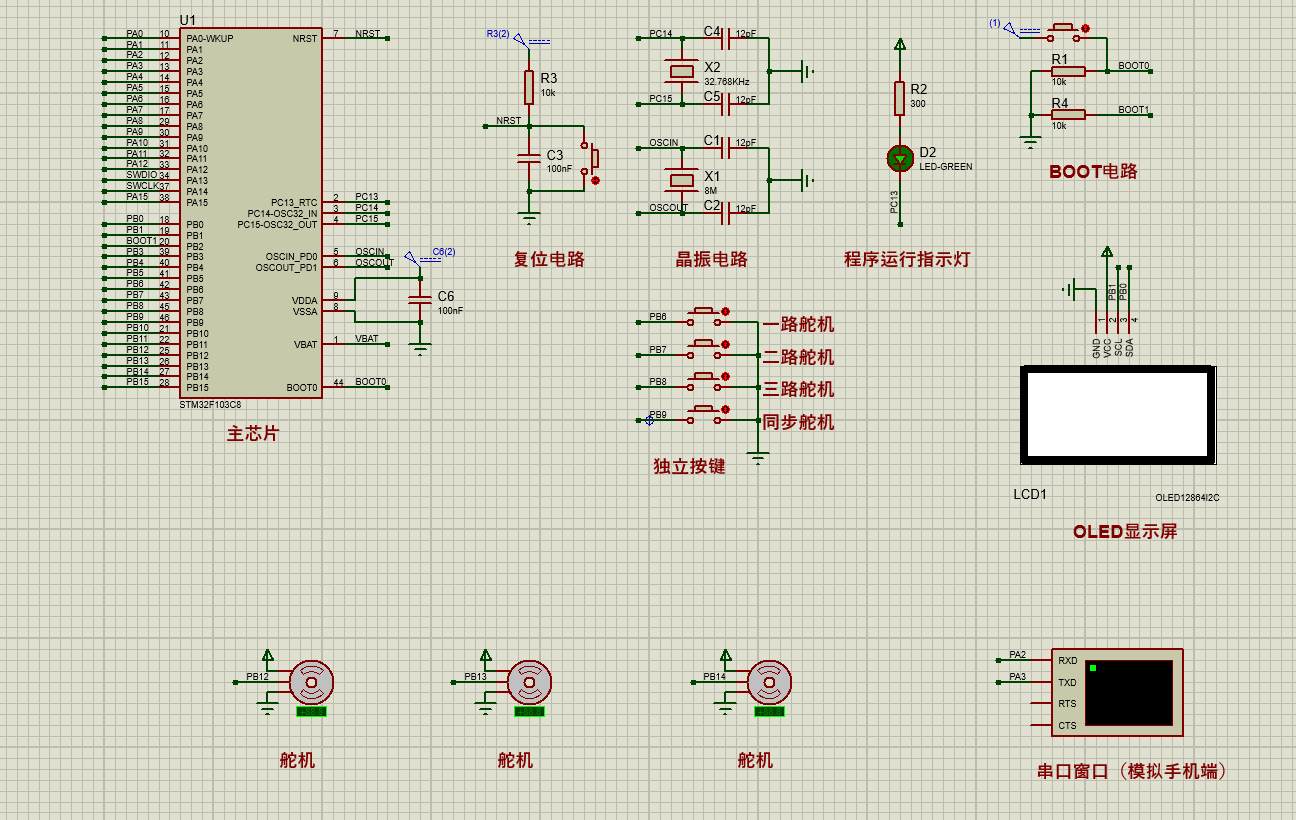Viewport: 1296px width, 820px height.
Task: Click the PB9 push button for 同步舵机
Action: pos(704,414)
